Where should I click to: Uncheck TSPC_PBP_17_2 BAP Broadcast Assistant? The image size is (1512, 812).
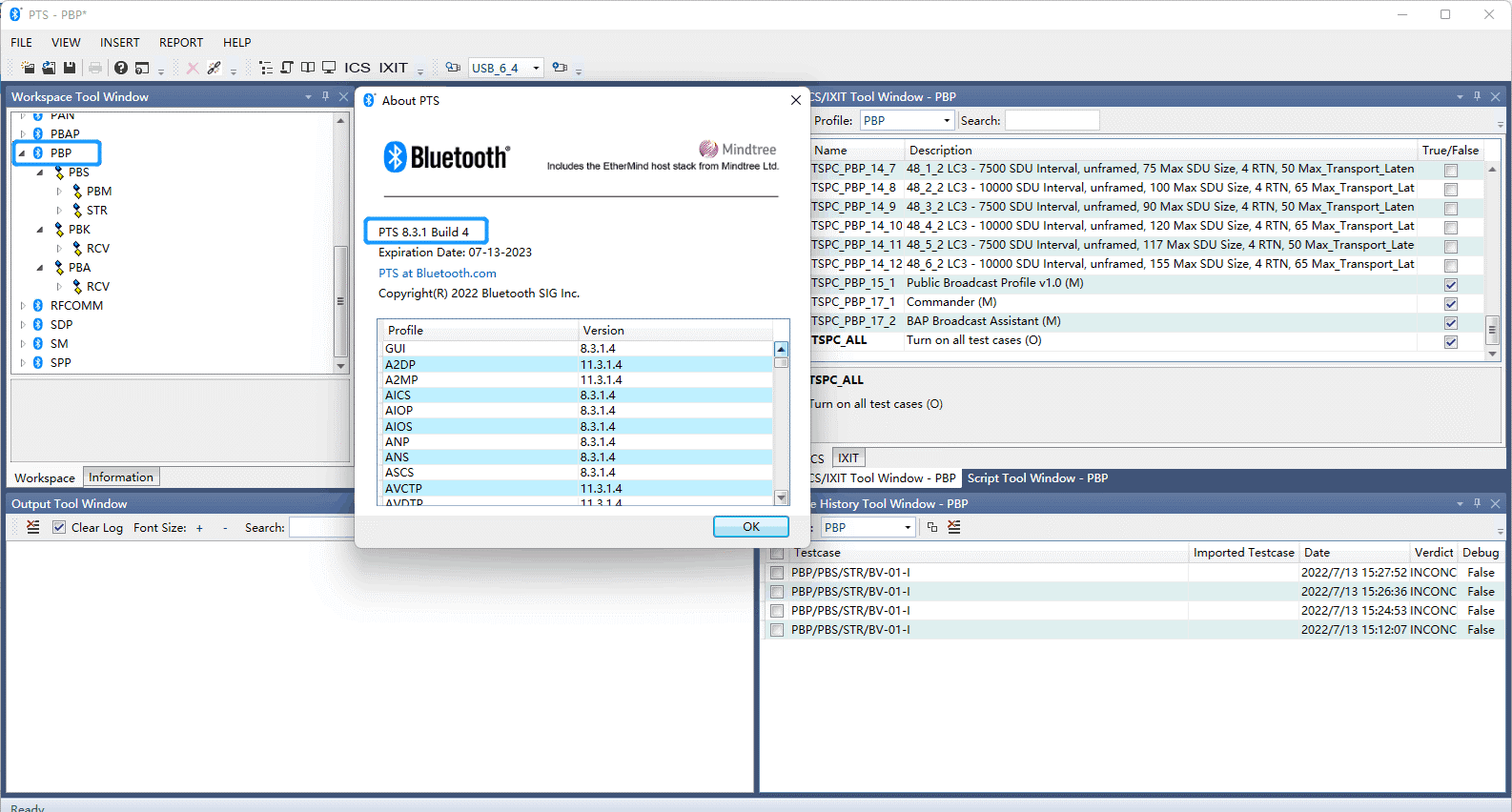[1451, 323]
